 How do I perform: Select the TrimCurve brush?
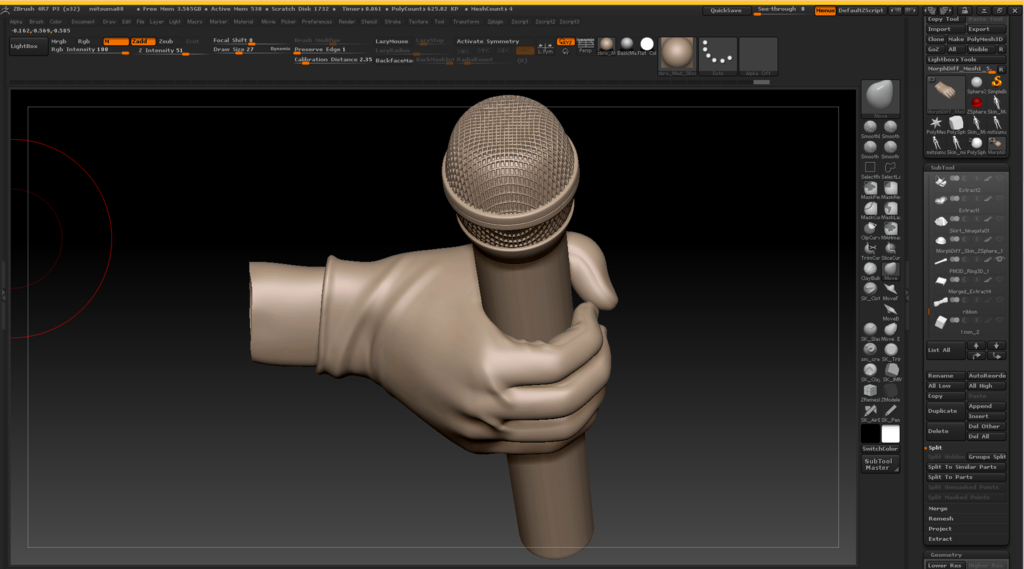click(870, 249)
